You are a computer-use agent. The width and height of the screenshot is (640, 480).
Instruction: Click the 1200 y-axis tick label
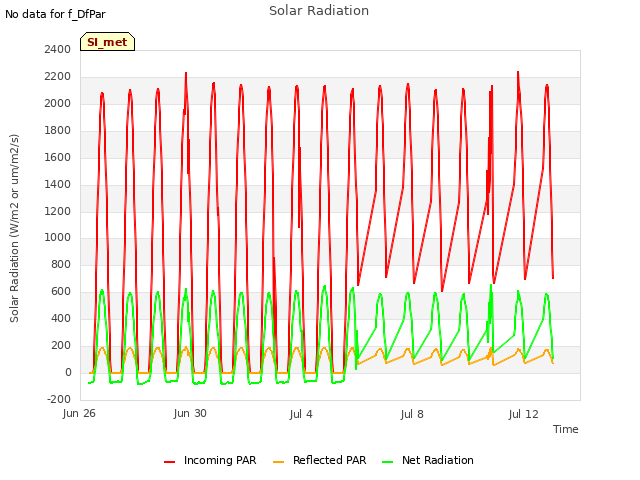click(x=58, y=211)
